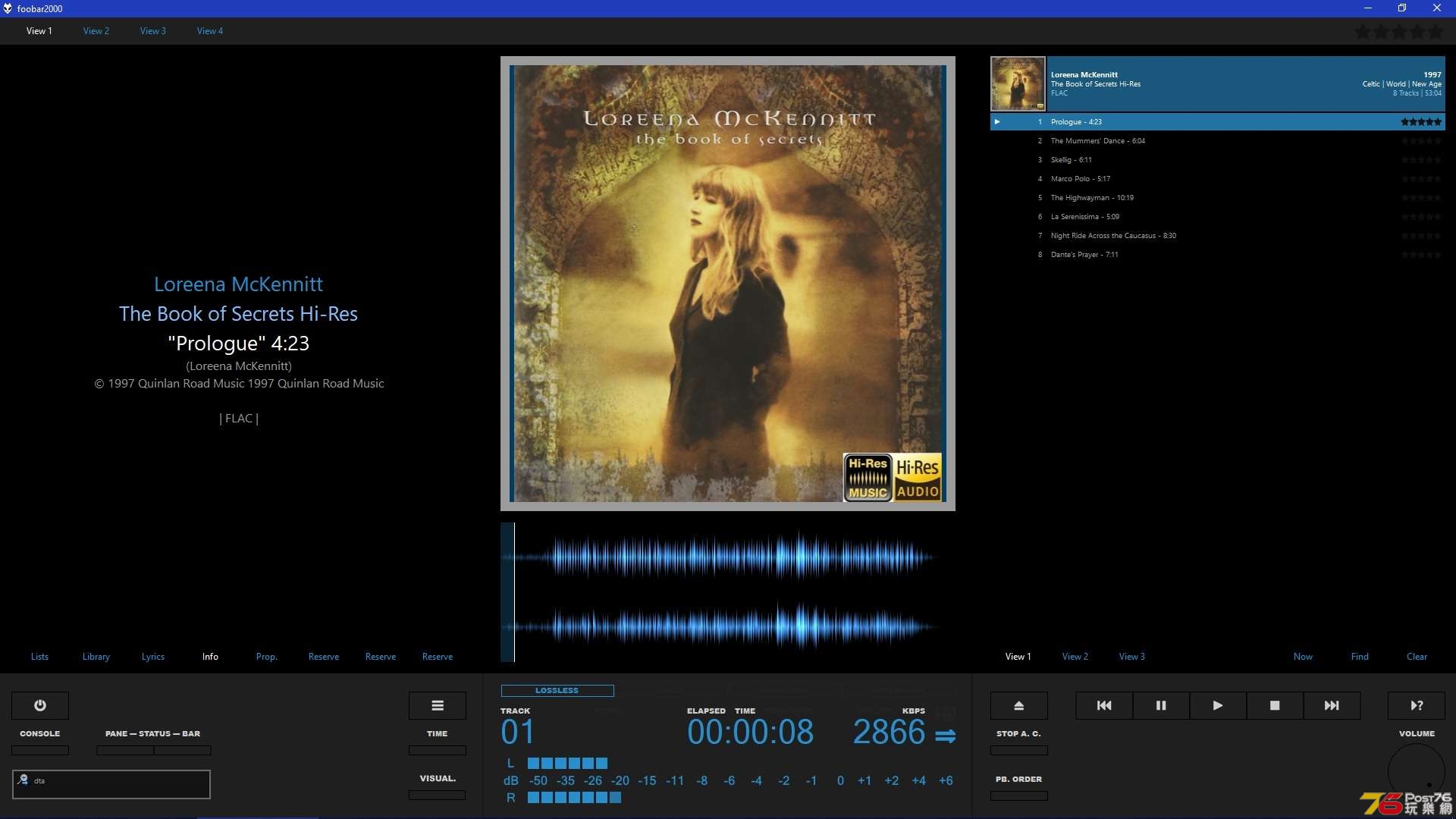The width and height of the screenshot is (1456, 819).
Task: Click the playback order arrow icon beside 2866
Action: tap(945, 736)
